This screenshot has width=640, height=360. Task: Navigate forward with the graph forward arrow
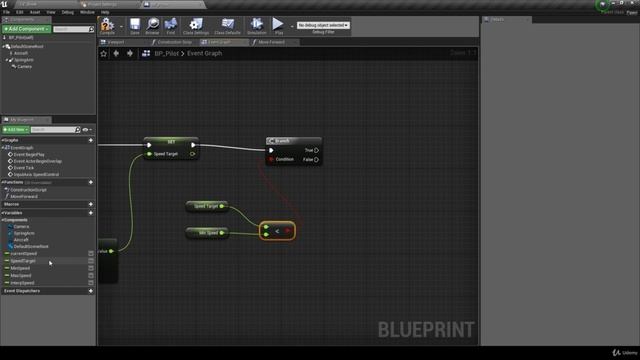click(x=130, y=53)
